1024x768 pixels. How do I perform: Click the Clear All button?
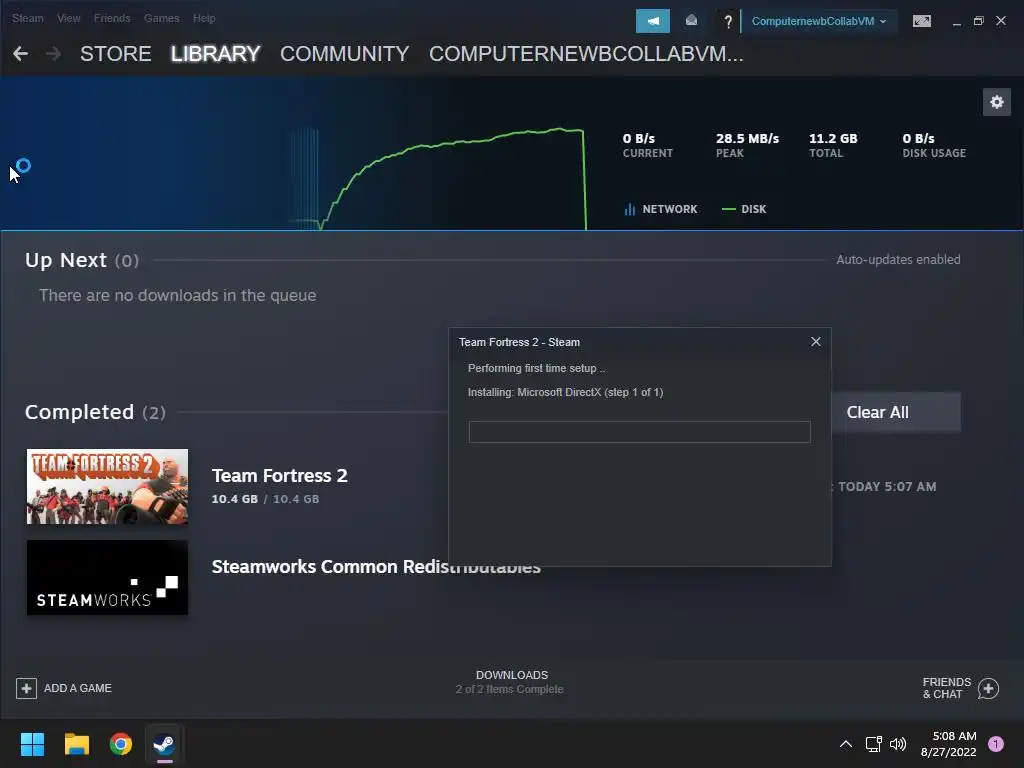point(895,412)
